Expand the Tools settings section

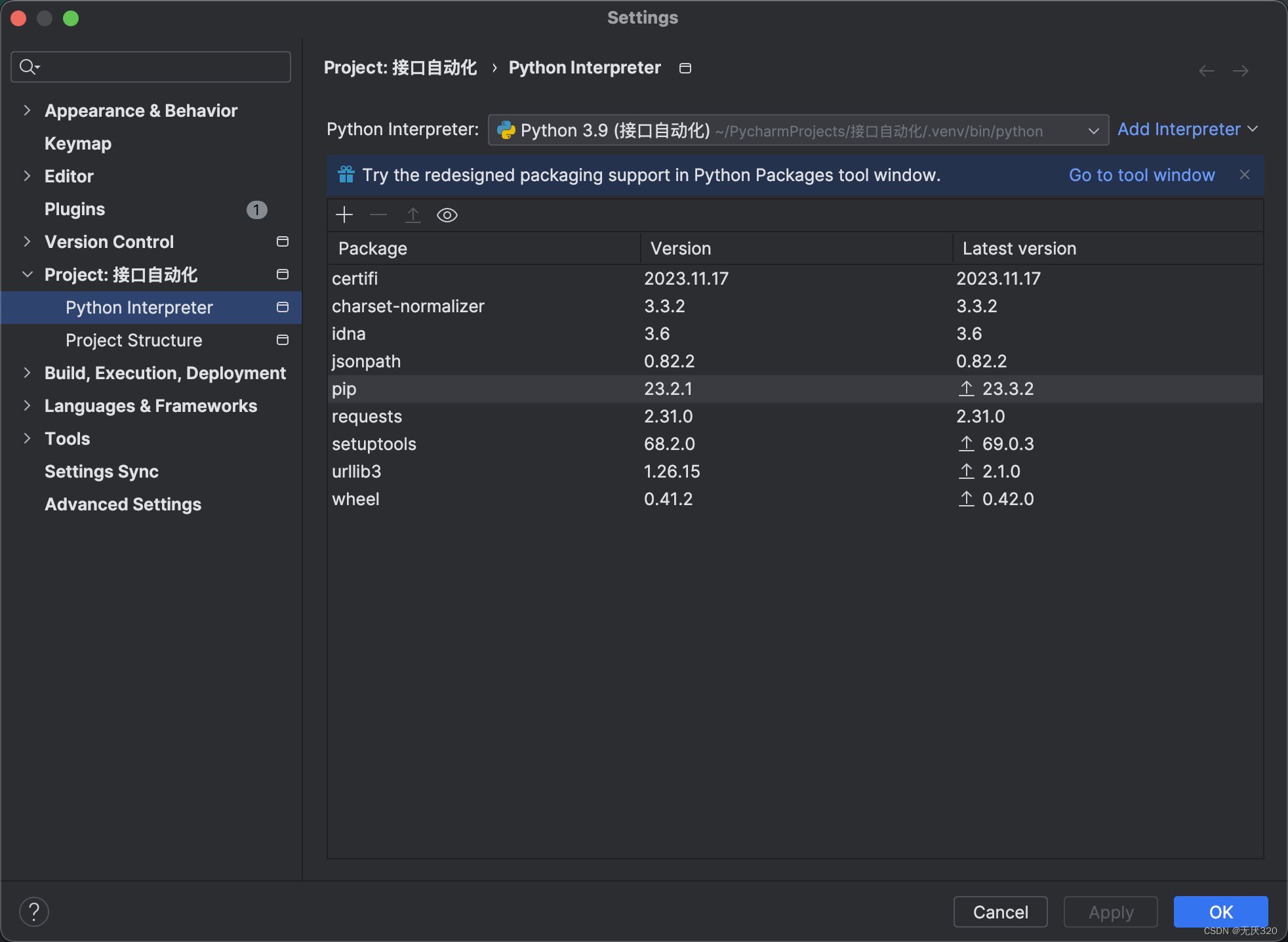(27, 438)
